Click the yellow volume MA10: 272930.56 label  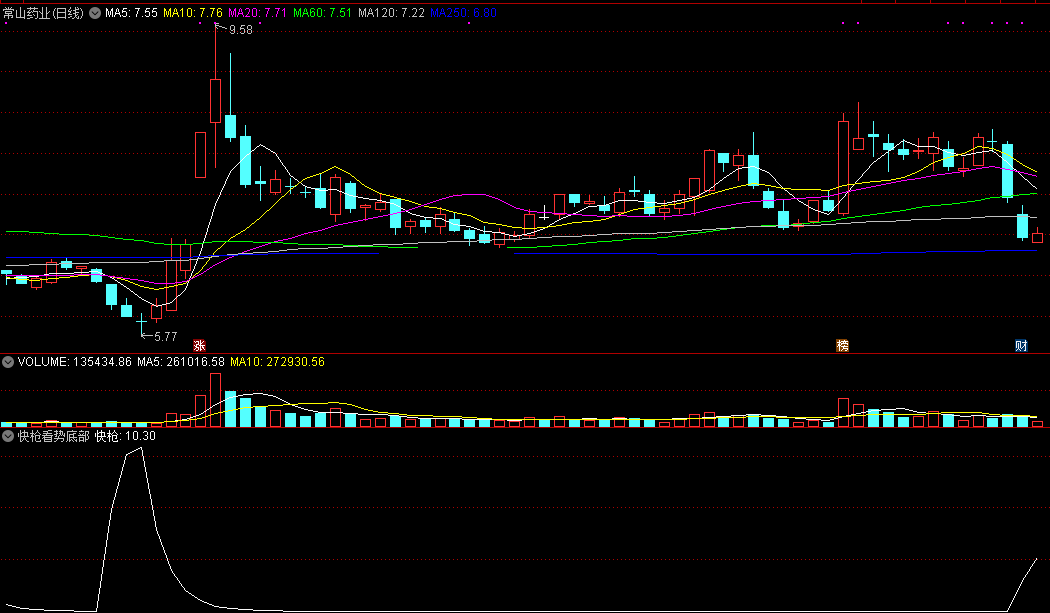click(x=277, y=362)
